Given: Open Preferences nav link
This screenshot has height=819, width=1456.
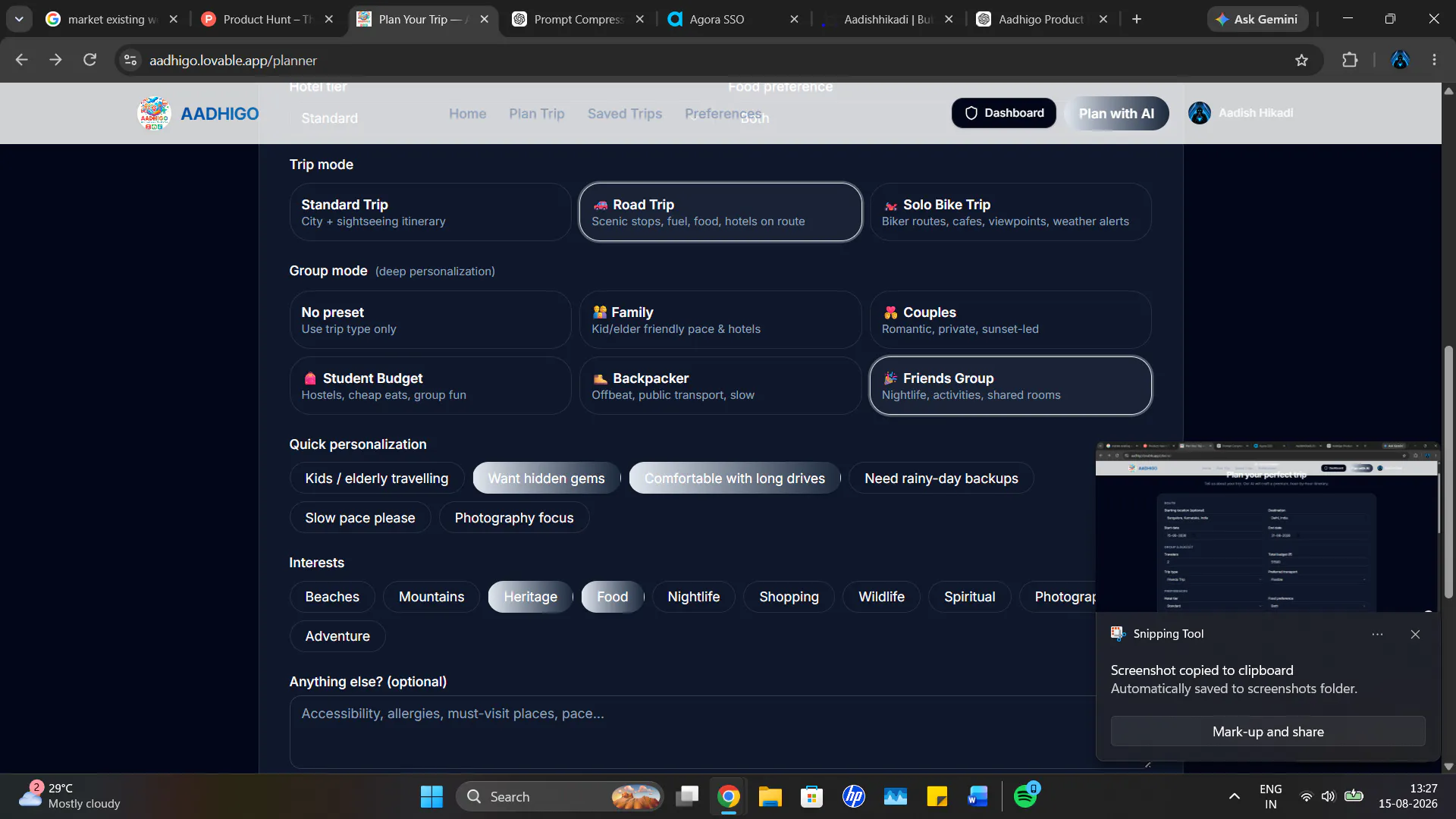Looking at the screenshot, I should (723, 113).
